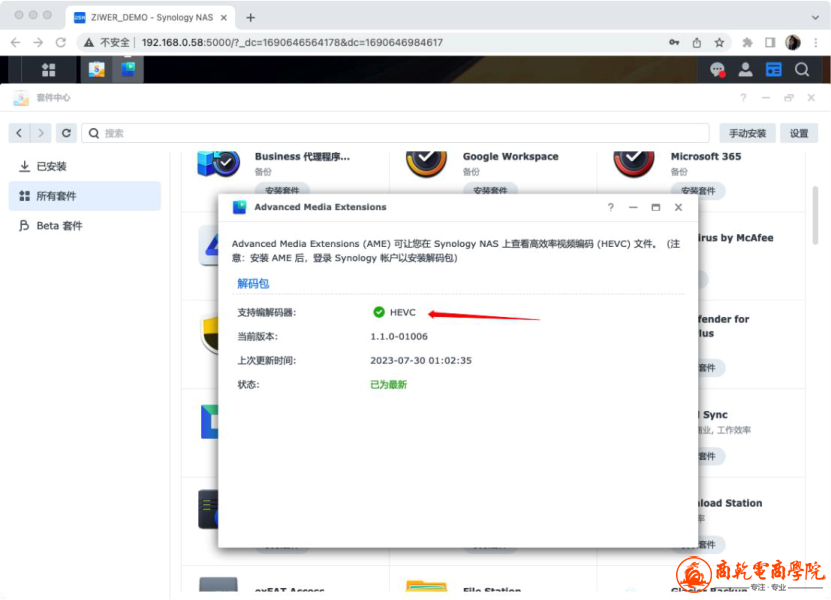Click the HEVC codec status entry
The height and width of the screenshot is (600, 831).
pyautogui.click(x=394, y=312)
